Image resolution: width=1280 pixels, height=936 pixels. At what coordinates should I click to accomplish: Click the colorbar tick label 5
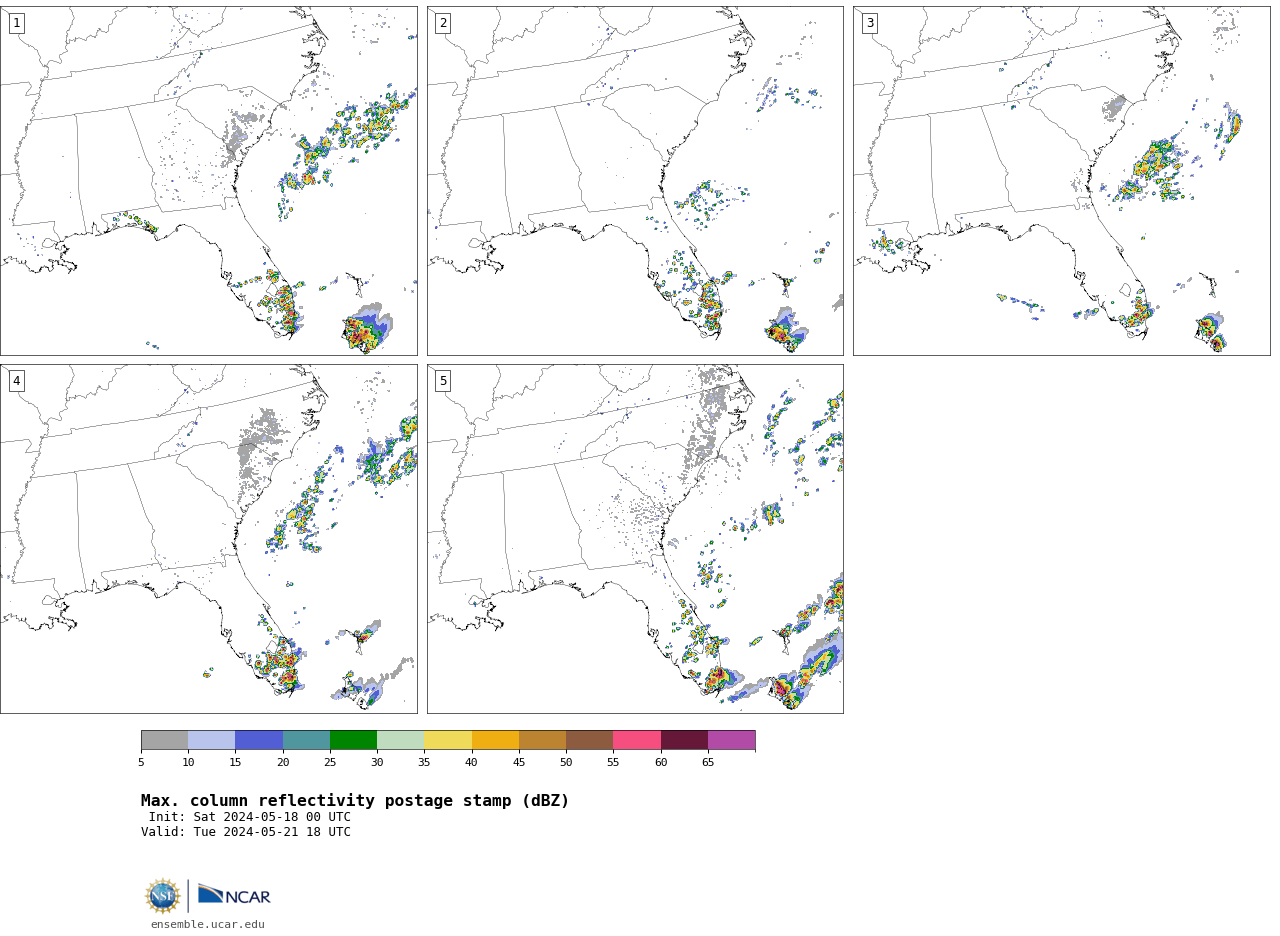[141, 763]
